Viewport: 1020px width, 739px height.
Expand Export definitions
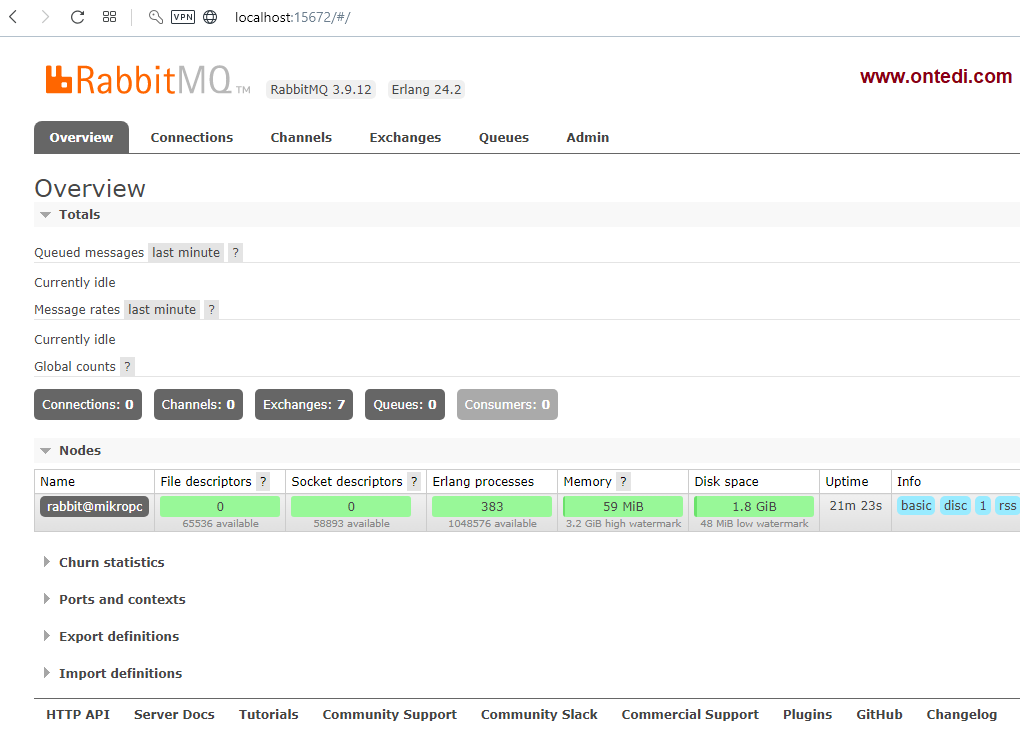tap(111, 636)
